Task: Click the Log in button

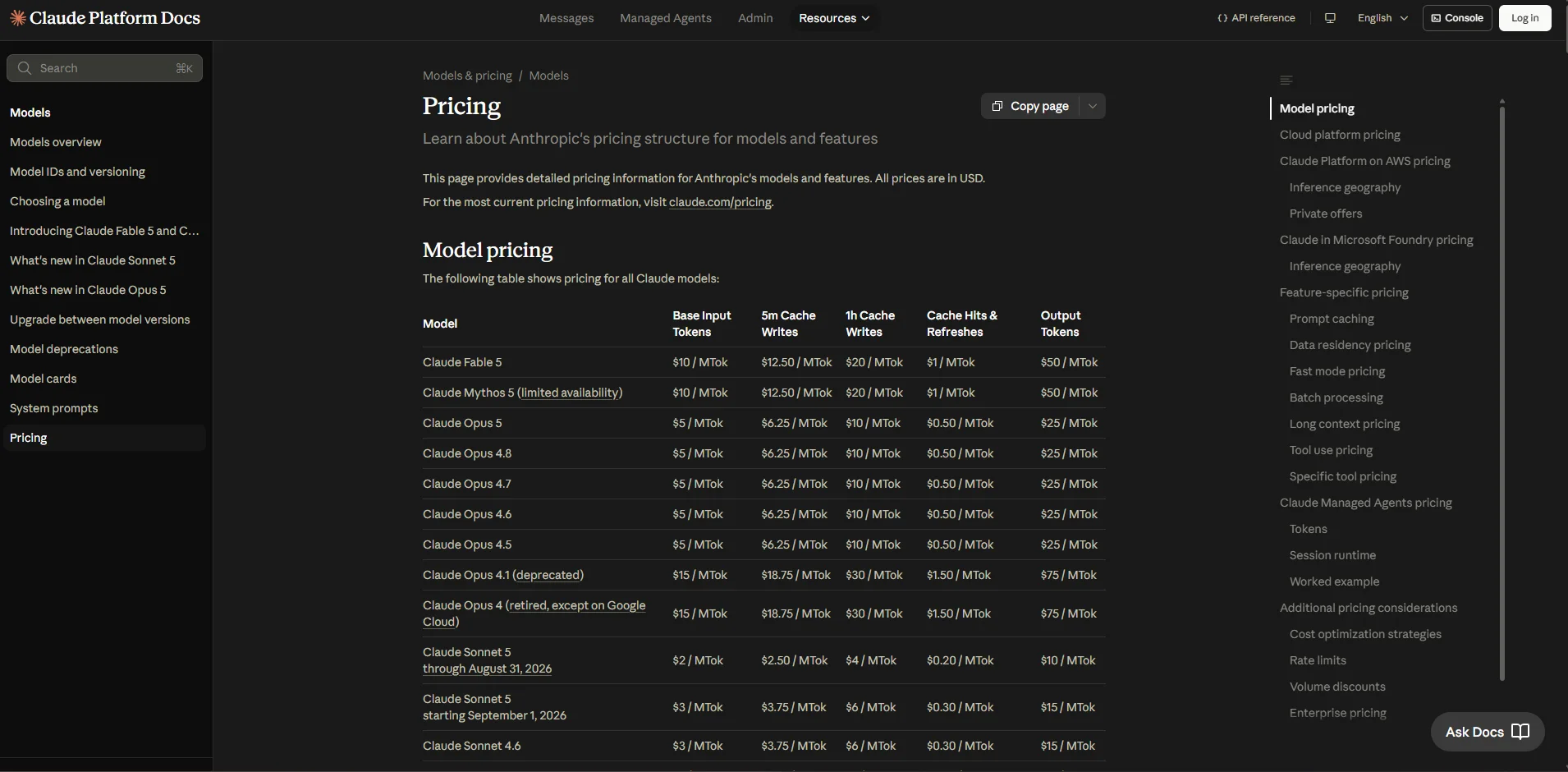Action: (x=1524, y=18)
